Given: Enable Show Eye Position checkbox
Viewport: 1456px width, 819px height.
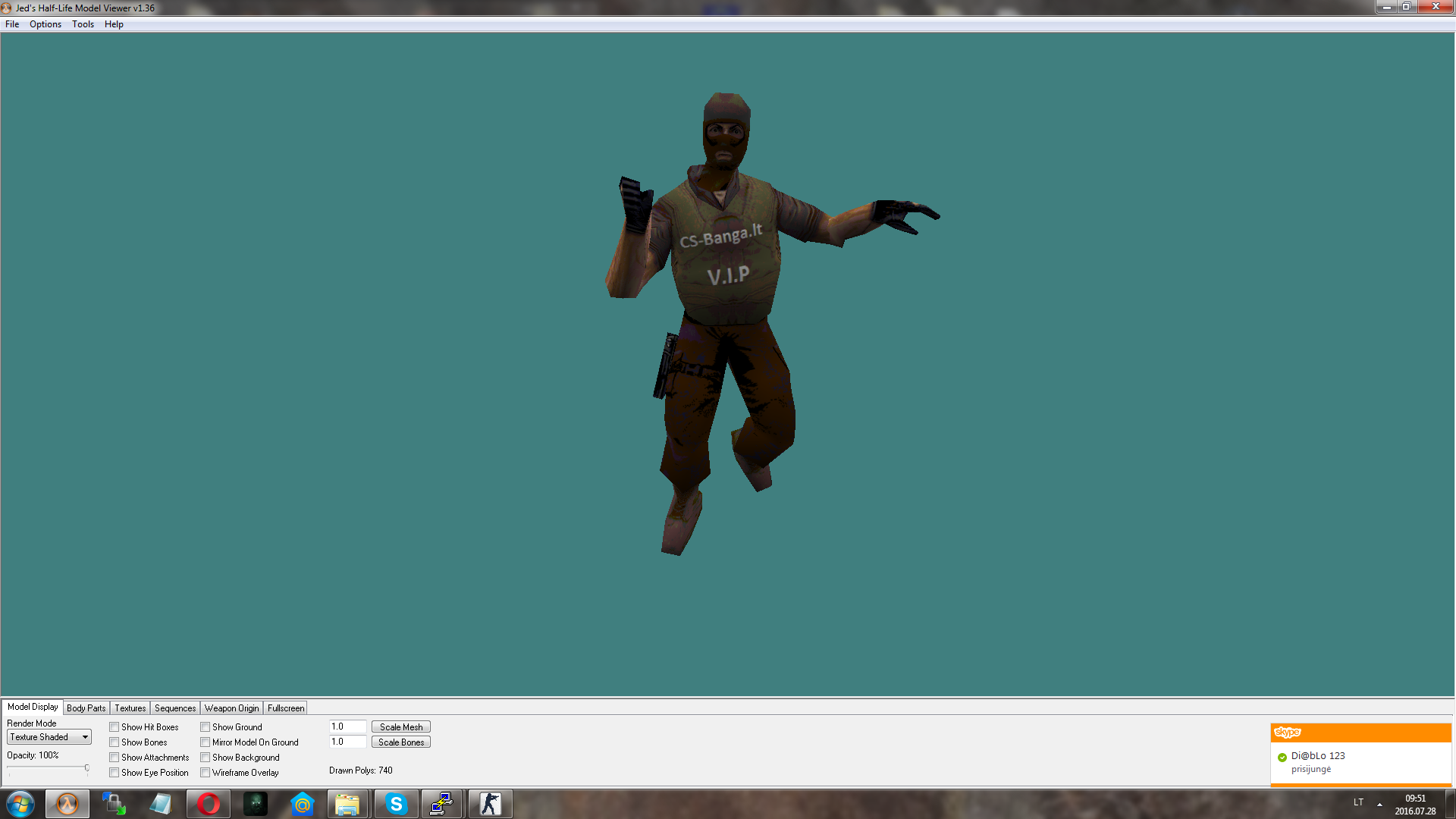Looking at the screenshot, I should pyautogui.click(x=114, y=773).
